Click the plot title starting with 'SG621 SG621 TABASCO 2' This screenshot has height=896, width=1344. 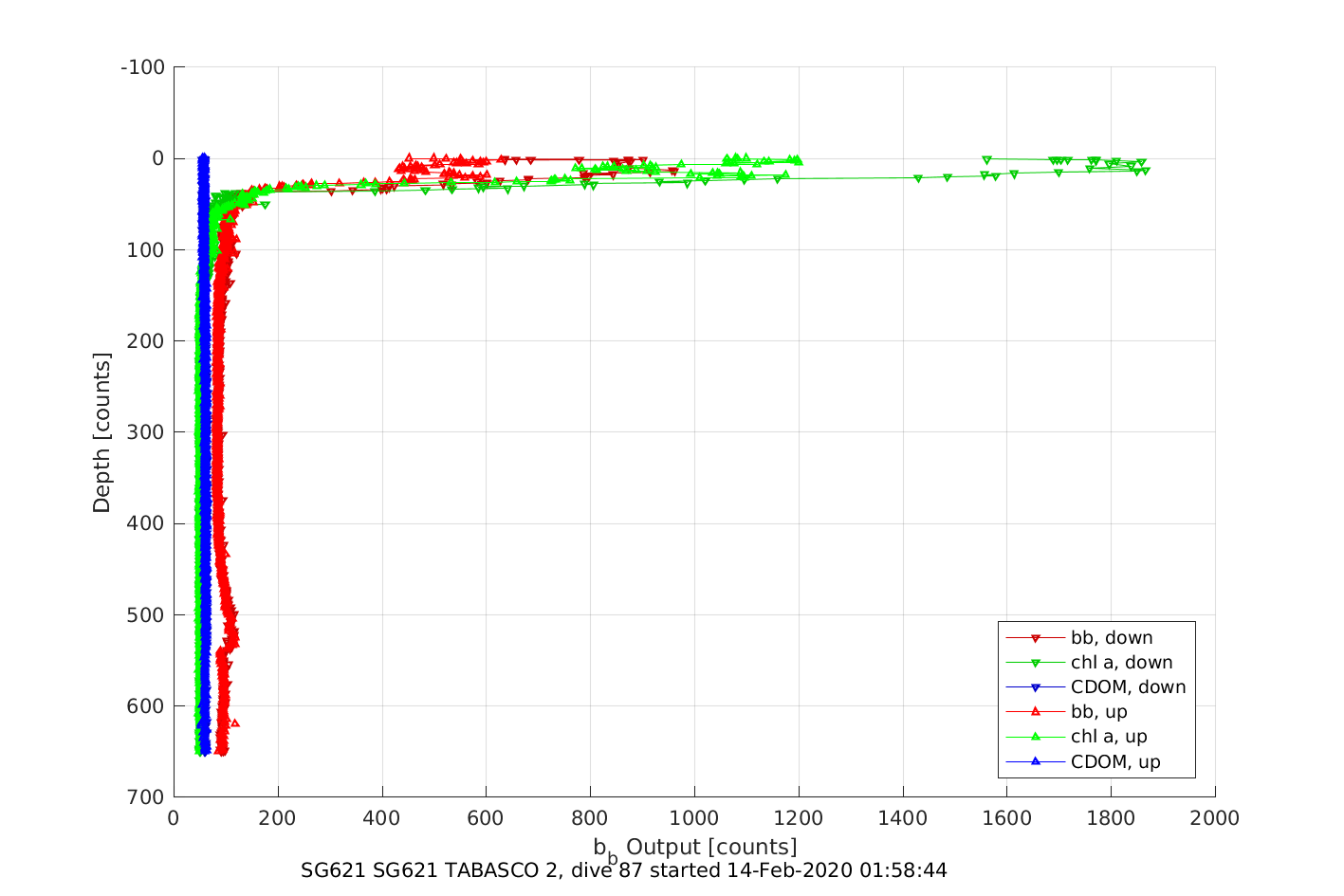[624, 870]
